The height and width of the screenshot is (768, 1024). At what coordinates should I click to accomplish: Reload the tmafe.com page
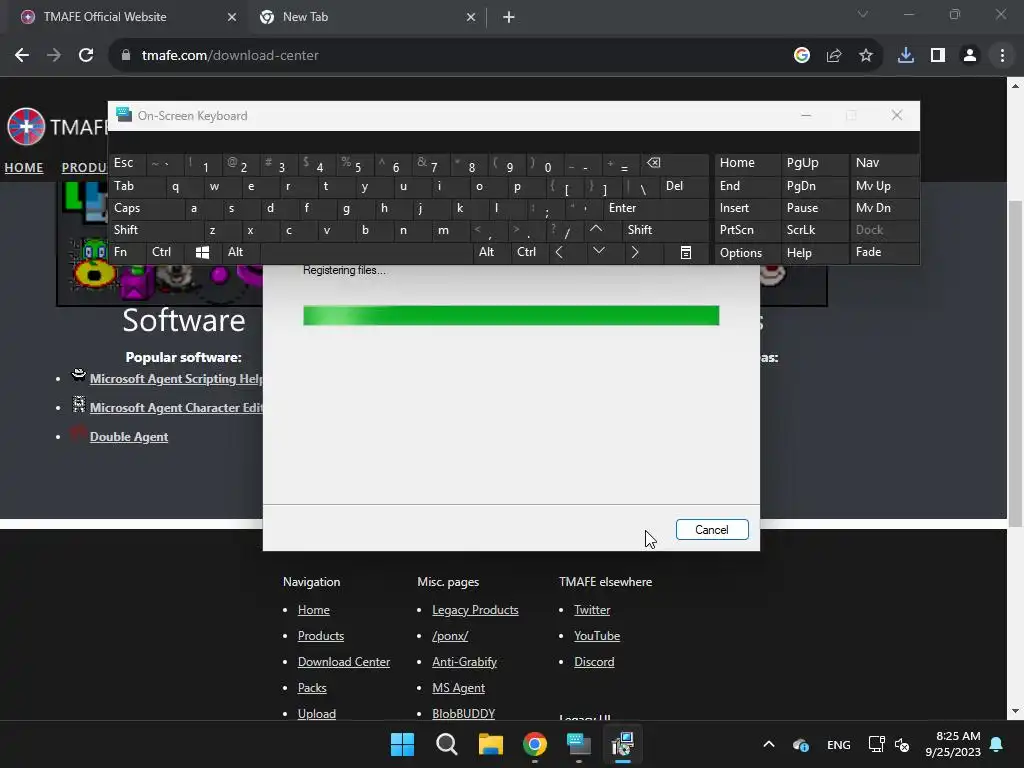click(86, 56)
